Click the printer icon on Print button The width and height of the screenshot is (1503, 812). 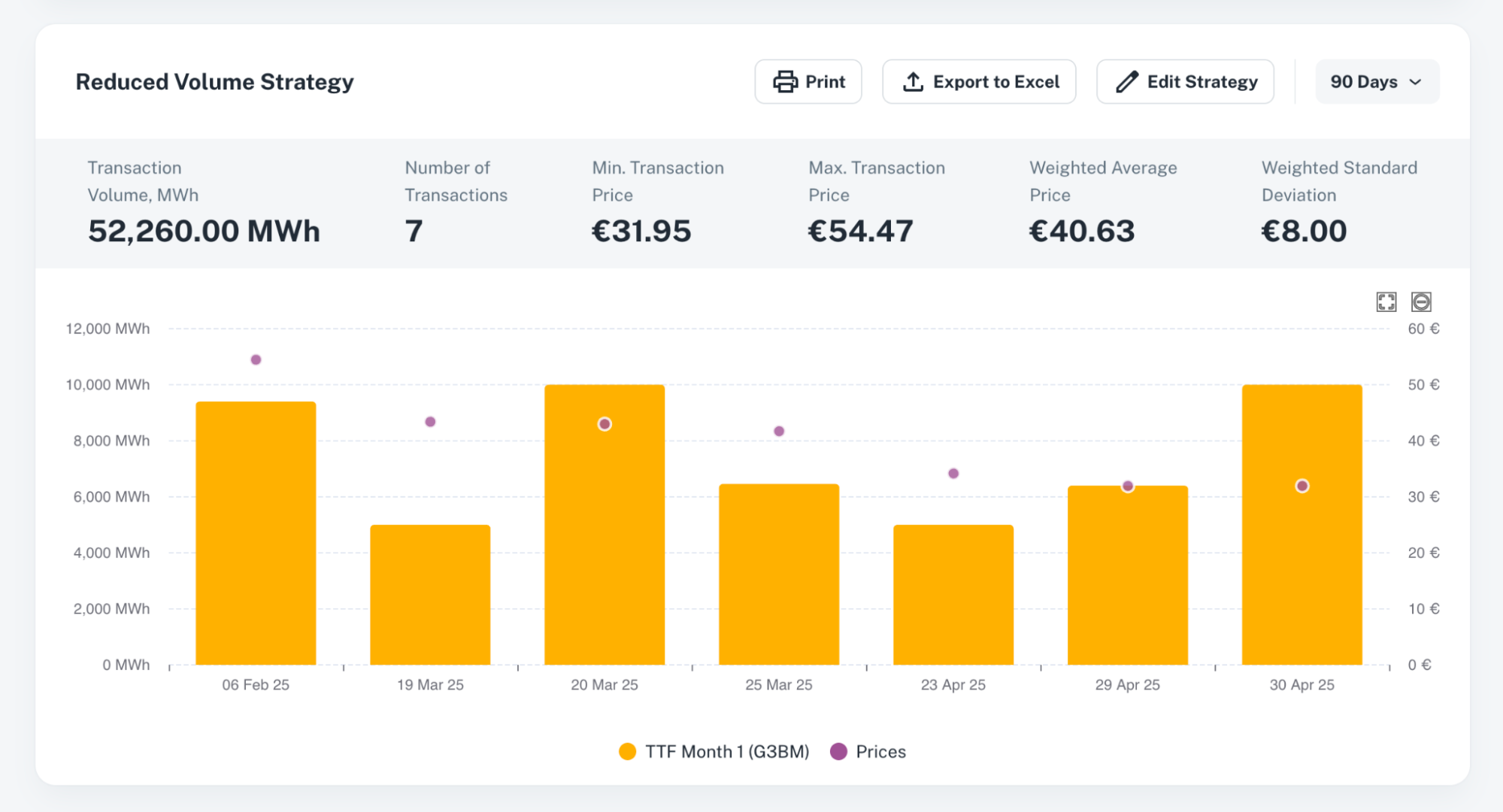785,82
